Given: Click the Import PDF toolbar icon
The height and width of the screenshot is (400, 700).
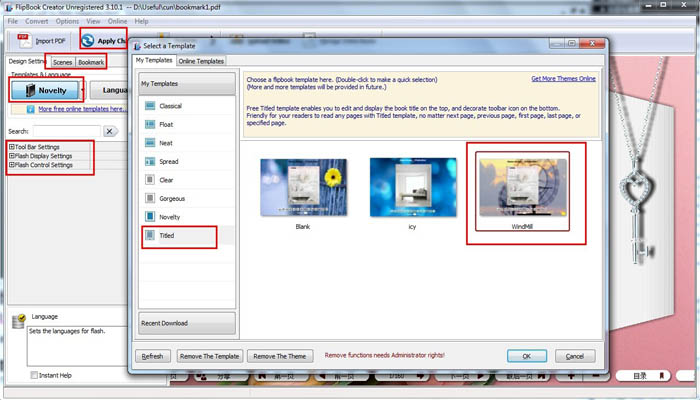Looking at the screenshot, I should [x=24, y=41].
